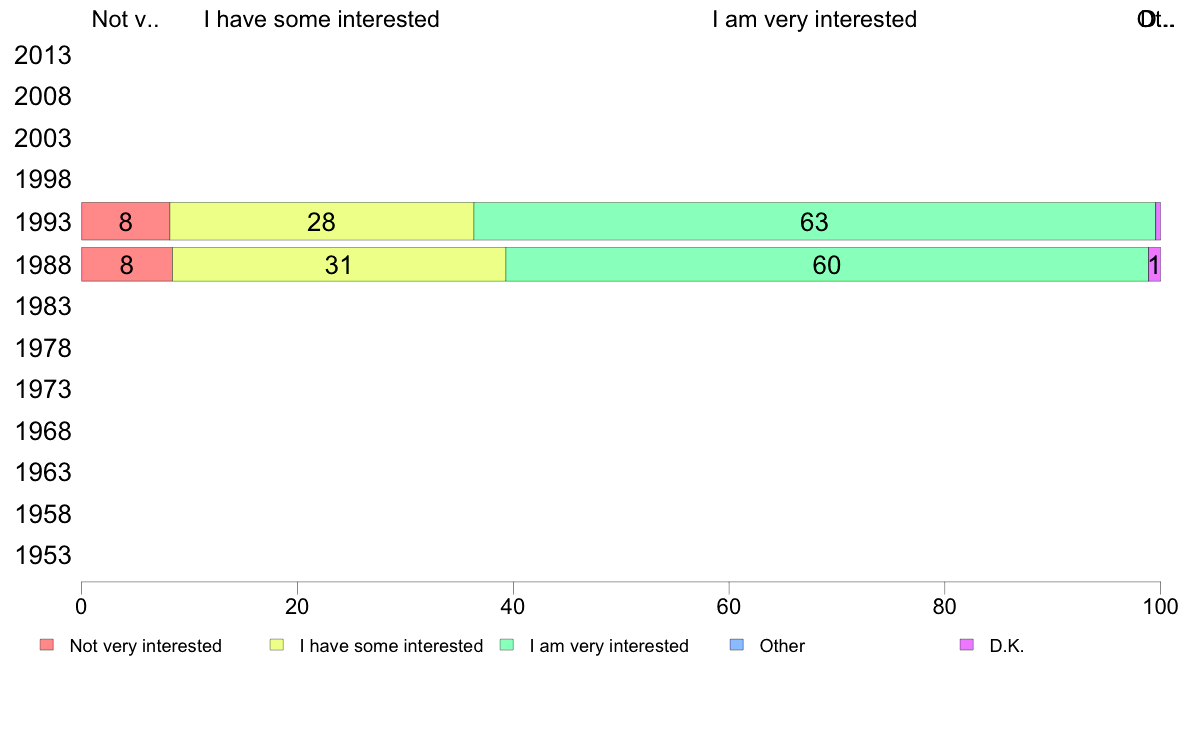
Task: Click the yellow I have some interested legend swatch
Action: click(x=277, y=645)
